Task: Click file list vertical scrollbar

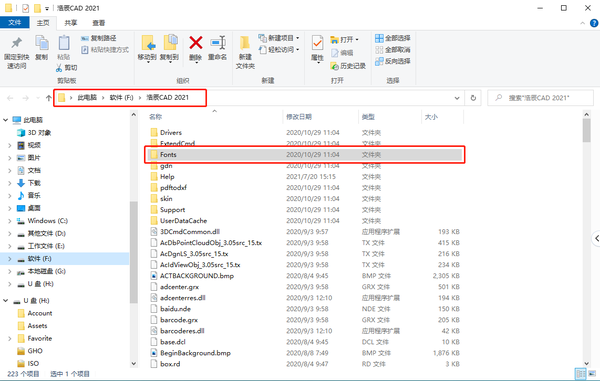Action: pyautogui.click(x=586, y=130)
